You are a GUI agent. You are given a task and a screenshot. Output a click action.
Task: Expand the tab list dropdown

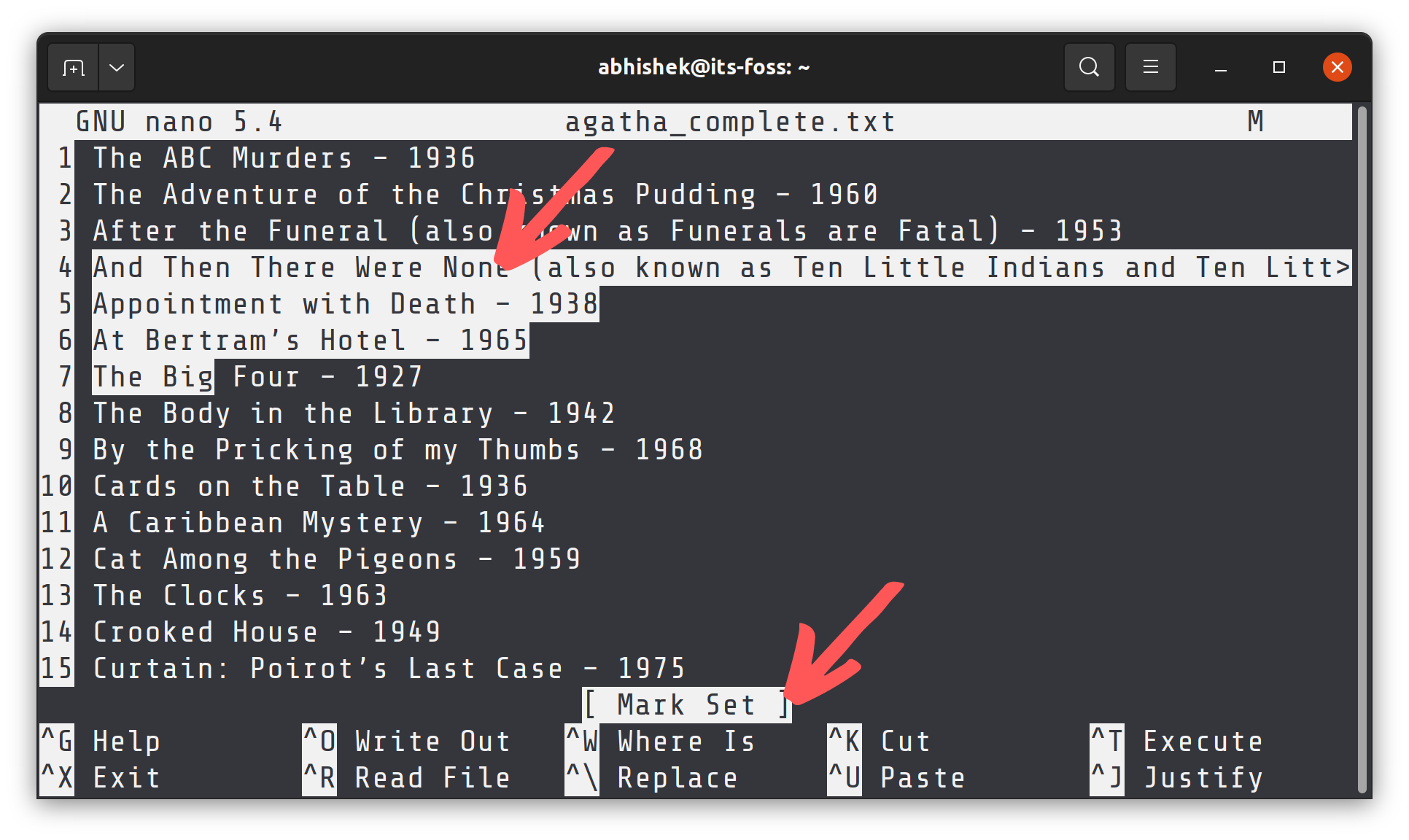[116, 67]
